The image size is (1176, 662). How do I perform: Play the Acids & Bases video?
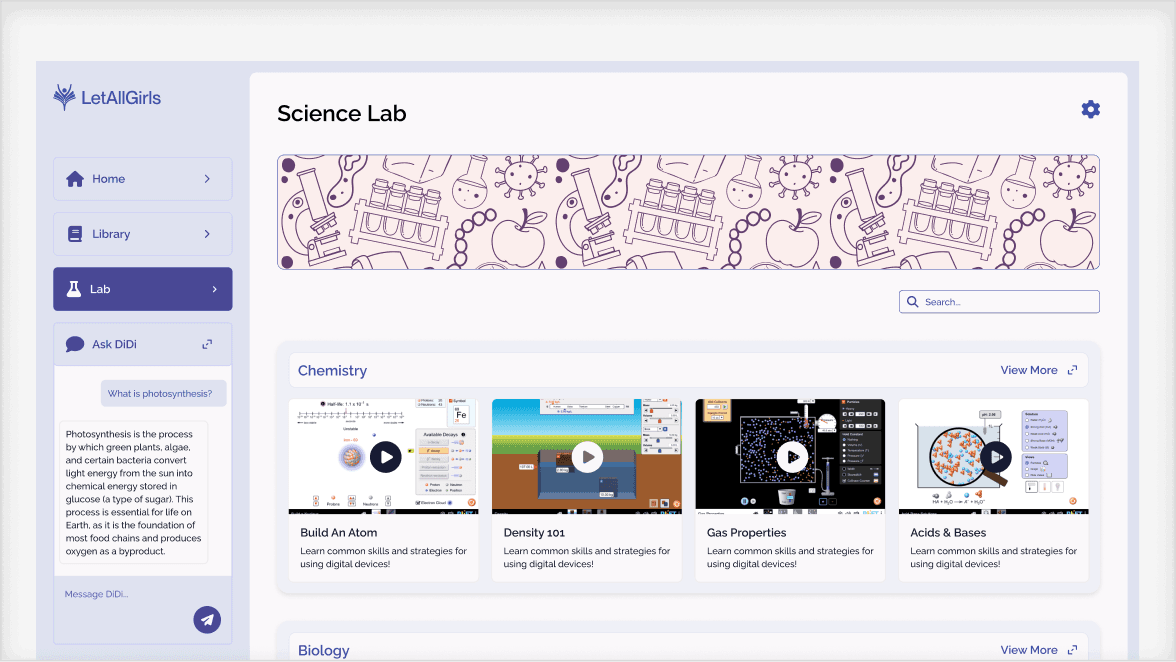click(x=996, y=457)
